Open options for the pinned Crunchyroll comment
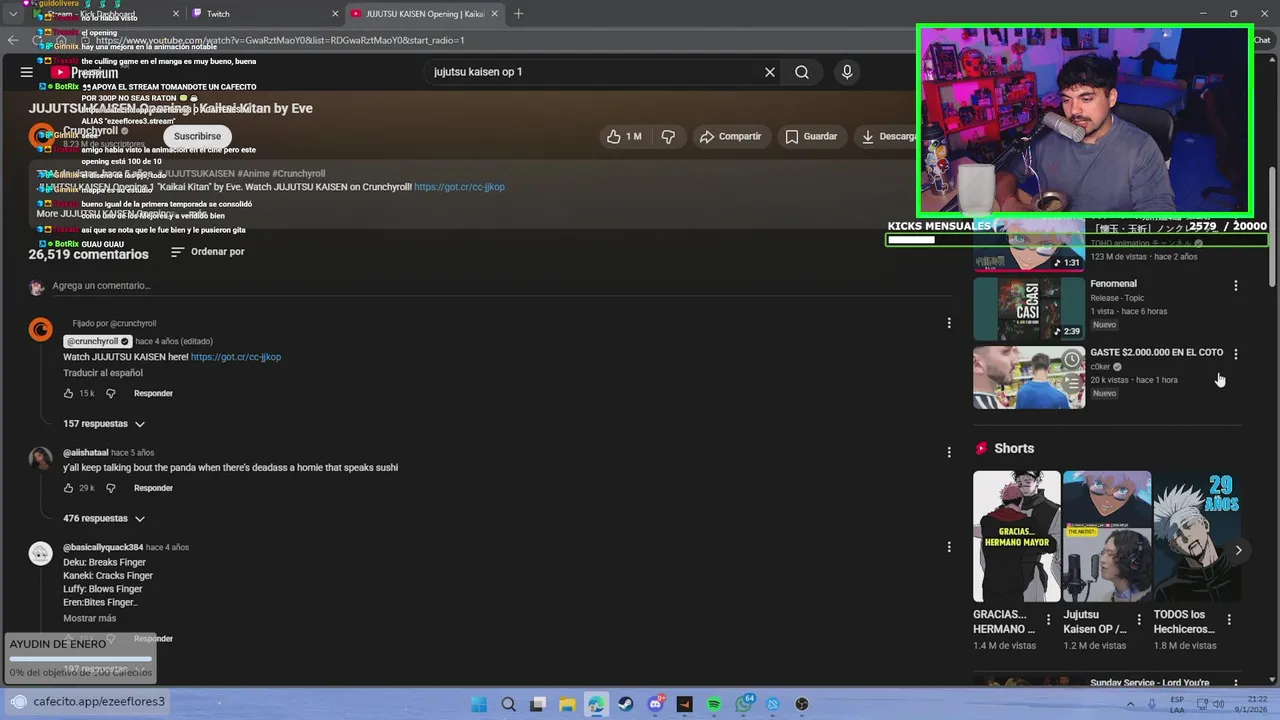1280x720 pixels. click(x=949, y=323)
